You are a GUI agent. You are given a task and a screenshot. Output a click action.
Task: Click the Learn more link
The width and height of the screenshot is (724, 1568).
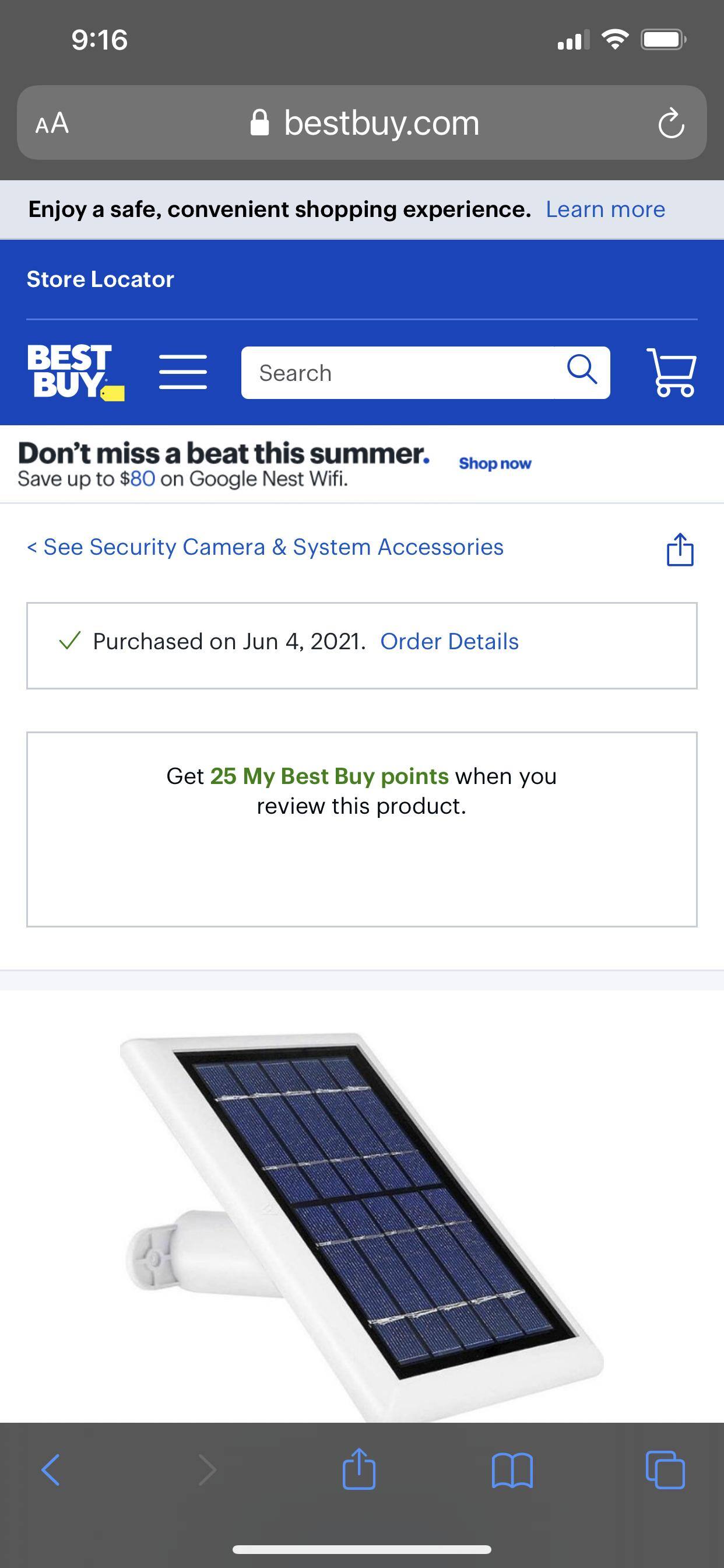click(x=604, y=209)
